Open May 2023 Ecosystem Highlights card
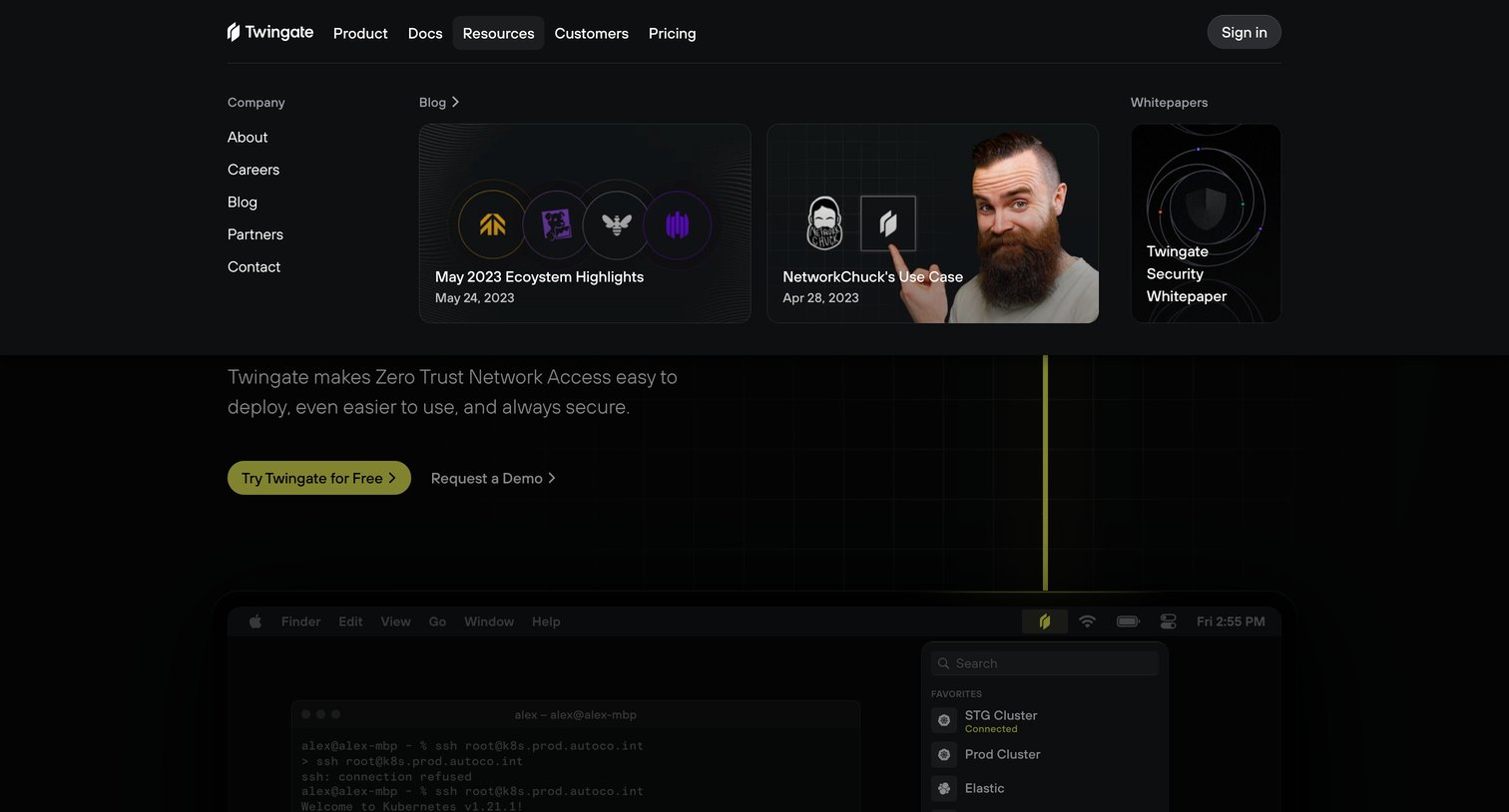The width and height of the screenshot is (1509, 812). coord(585,223)
